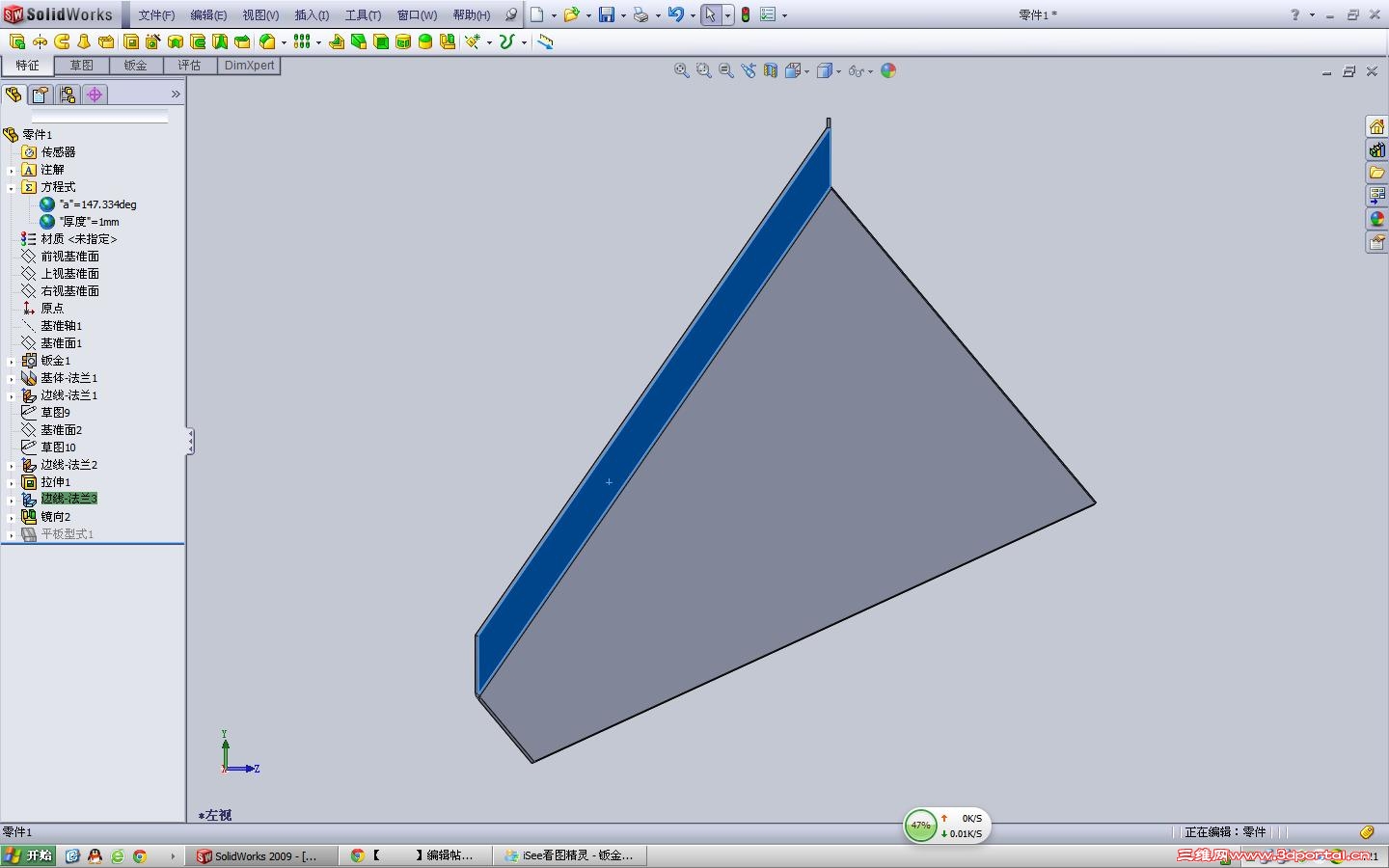The image size is (1389, 868).
Task: Click the Section View icon
Action: click(x=771, y=70)
